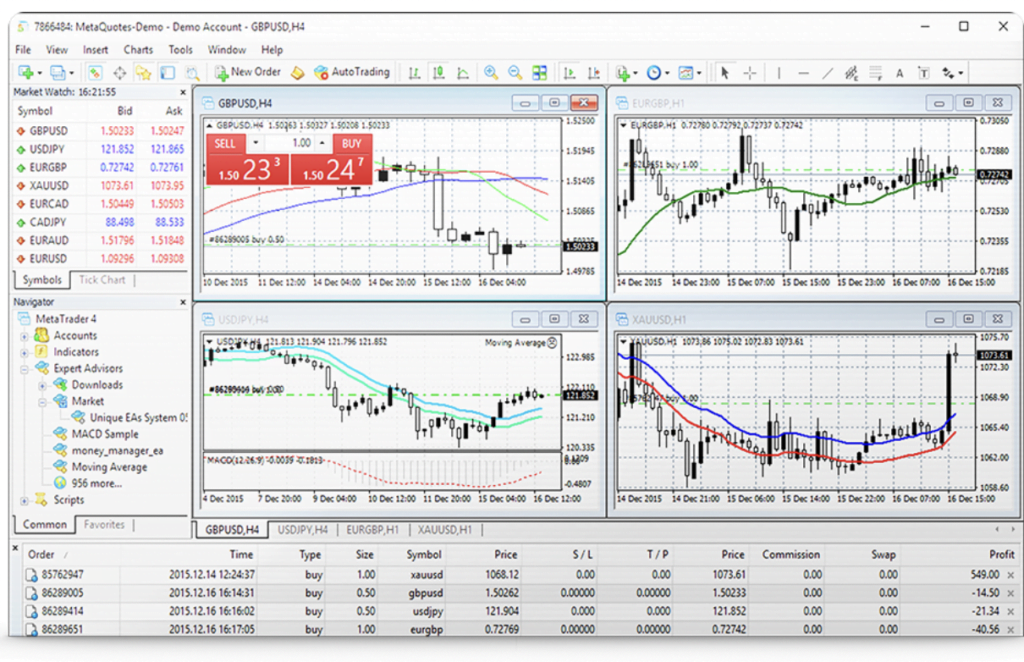
Task: Switch to the Tick Chart tab
Action: (102, 280)
